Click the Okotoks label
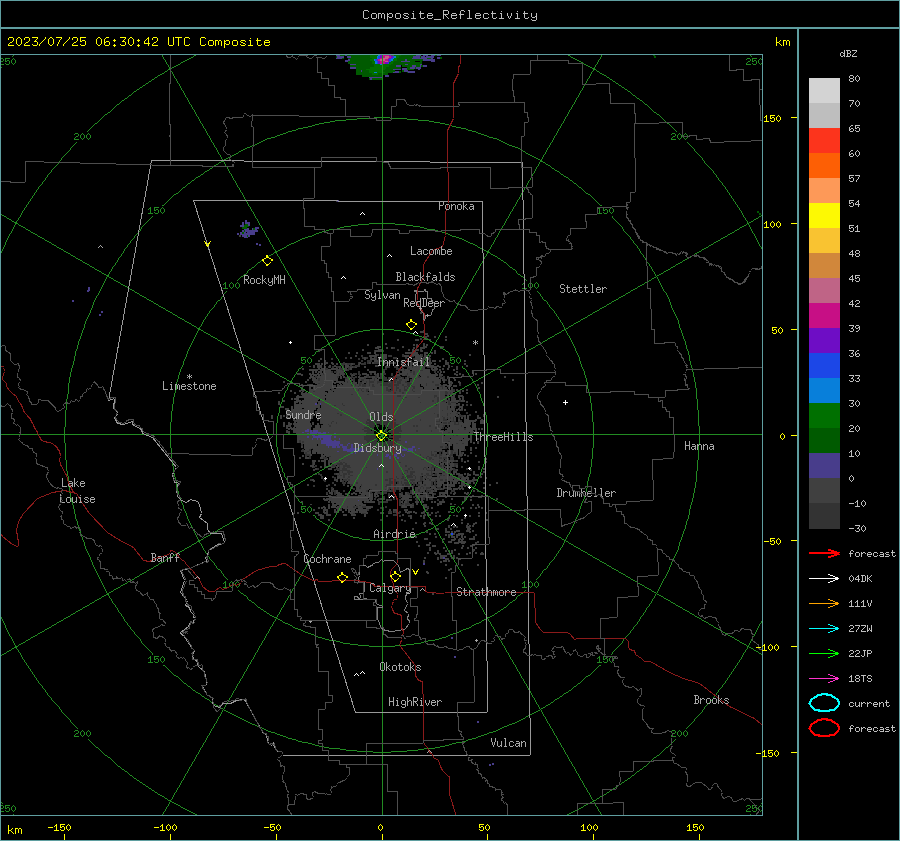 [400, 667]
